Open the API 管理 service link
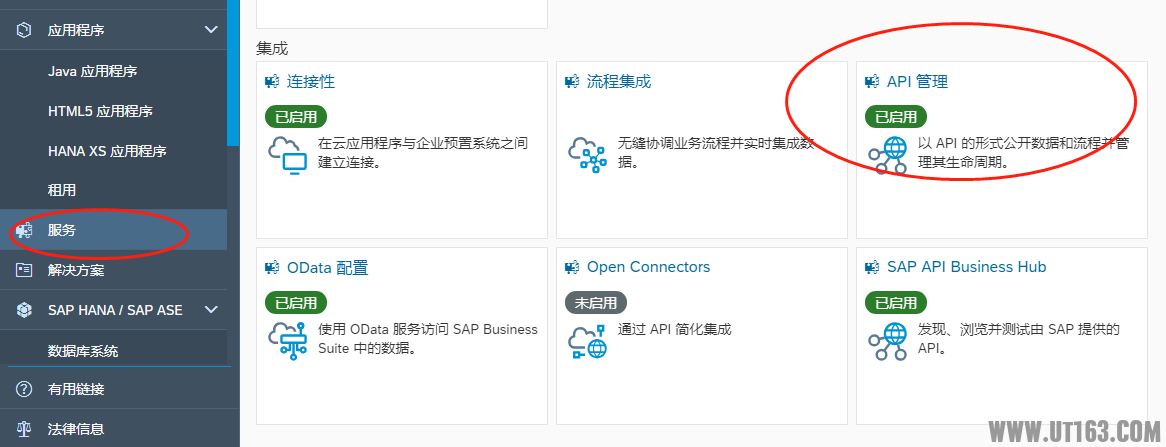 918,82
